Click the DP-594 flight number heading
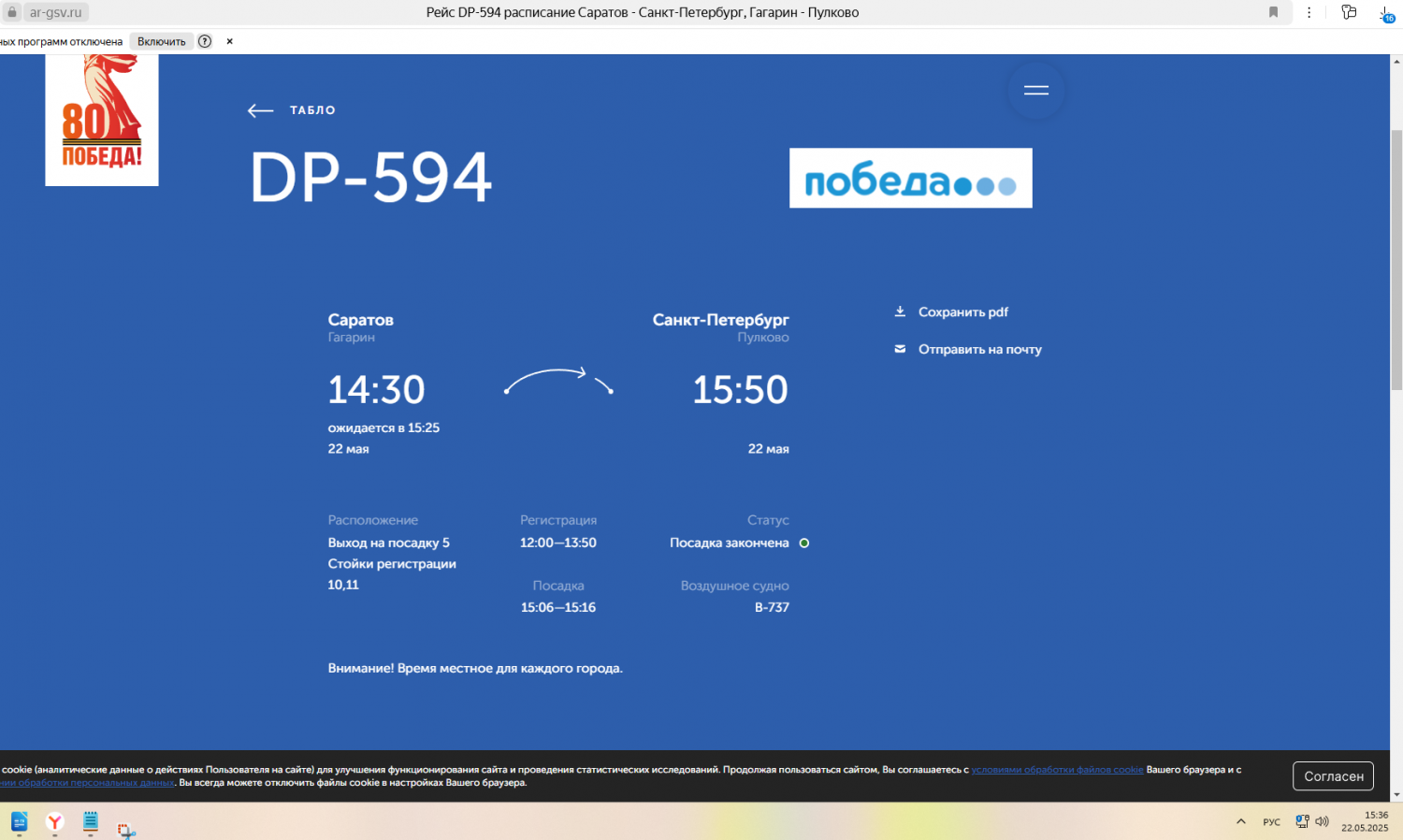The height and width of the screenshot is (840, 1403). click(x=371, y=177)
